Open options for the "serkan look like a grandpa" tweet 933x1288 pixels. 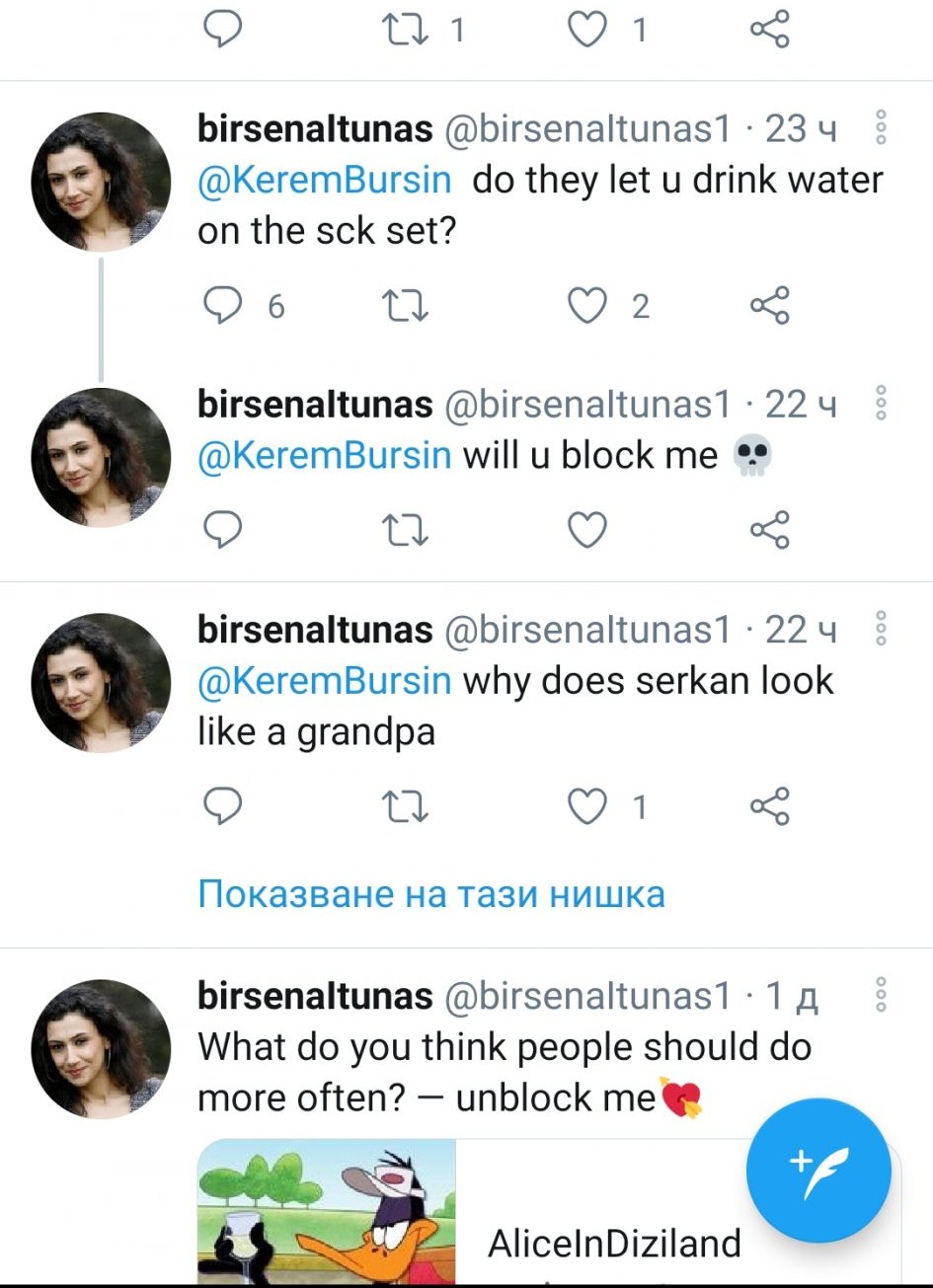(881, 630)
